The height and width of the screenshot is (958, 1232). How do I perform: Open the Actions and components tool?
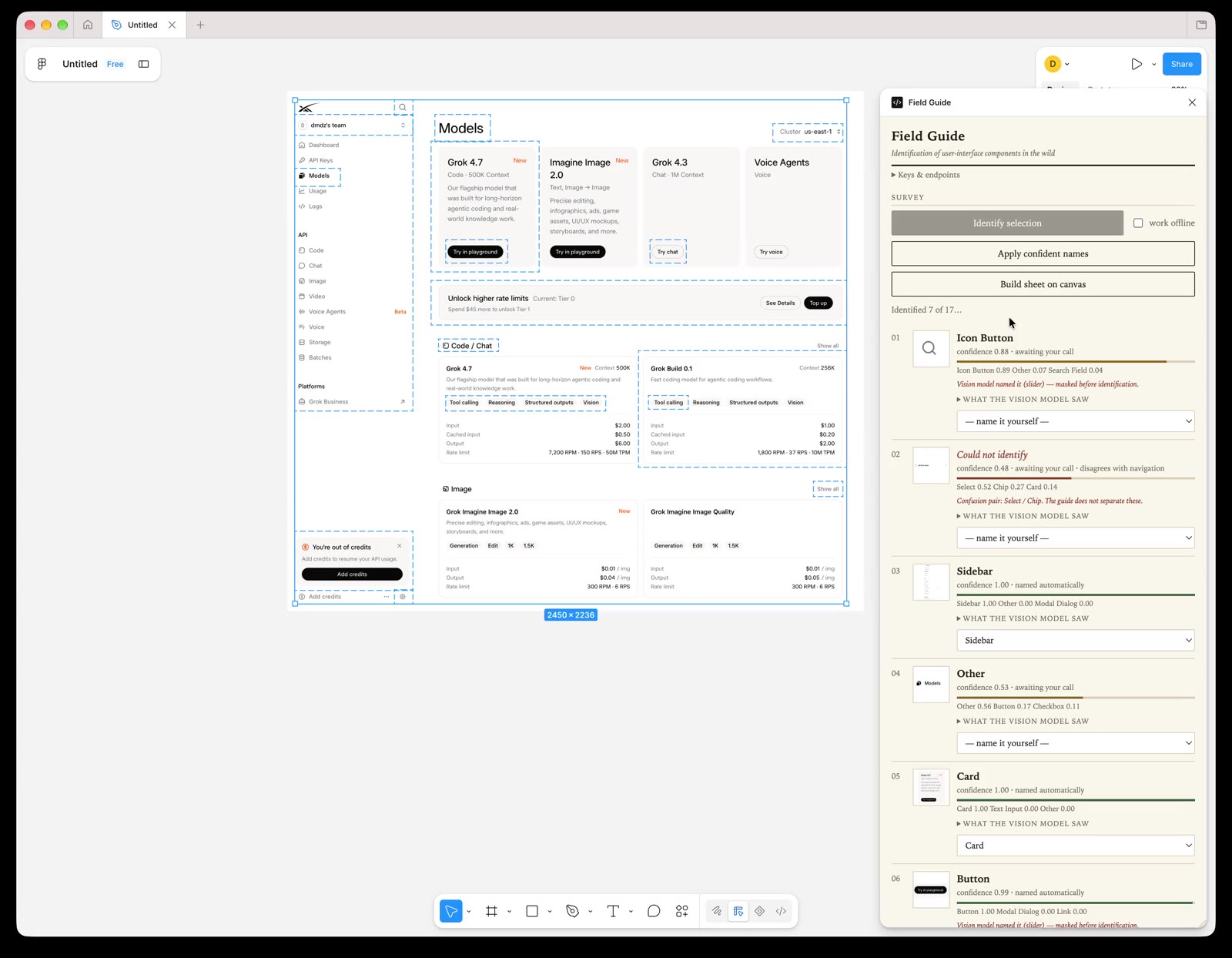pos(682,911)
